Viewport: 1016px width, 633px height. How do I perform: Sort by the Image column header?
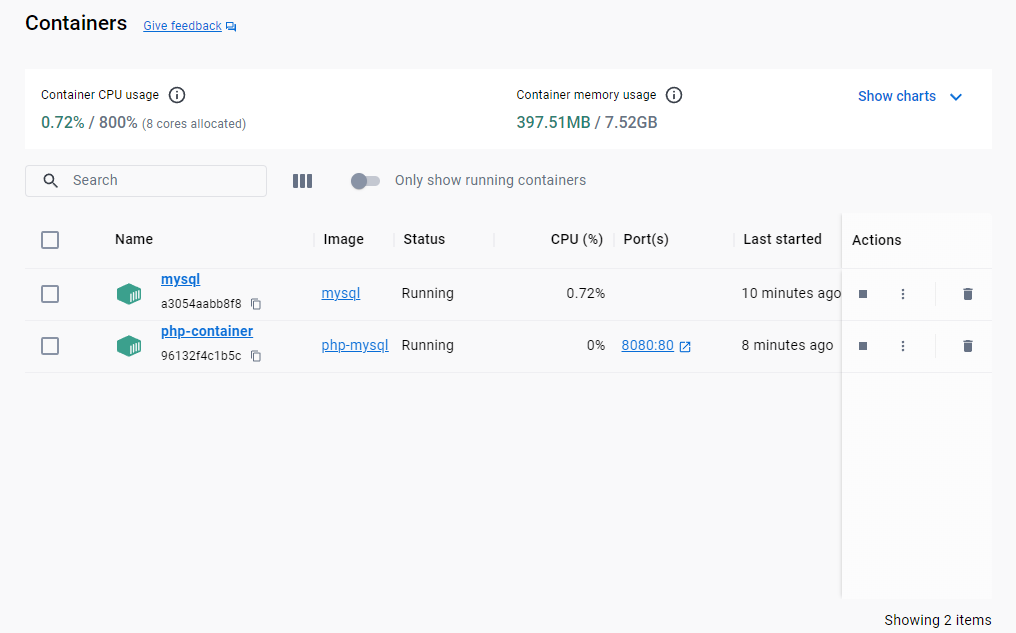343,239
